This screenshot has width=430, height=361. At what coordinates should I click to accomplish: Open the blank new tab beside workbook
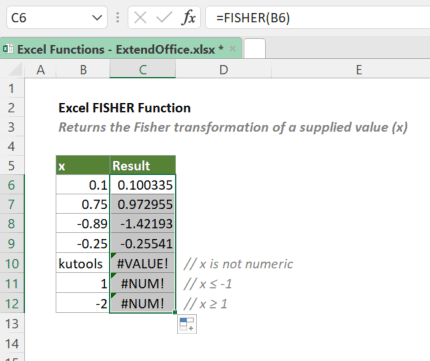click(255, 49)
